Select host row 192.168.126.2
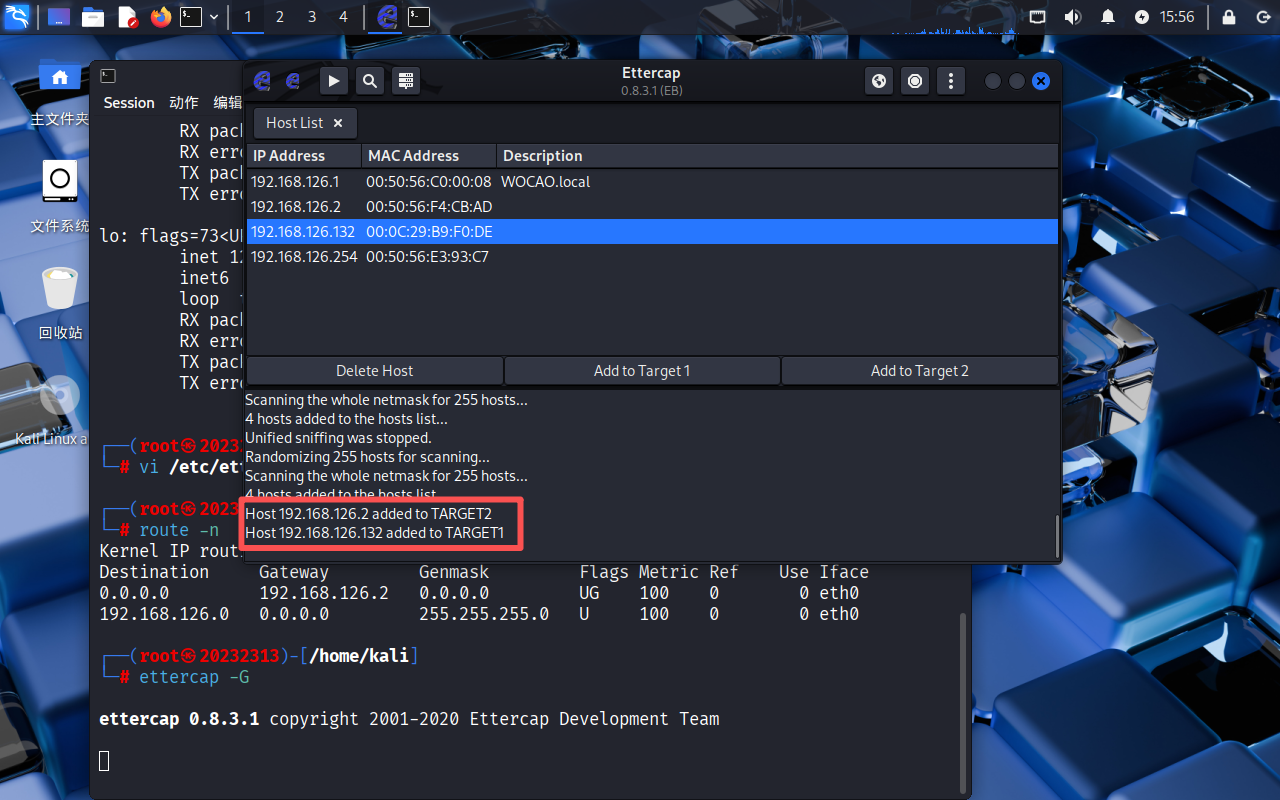The image size is (1280, 800). 652,207
